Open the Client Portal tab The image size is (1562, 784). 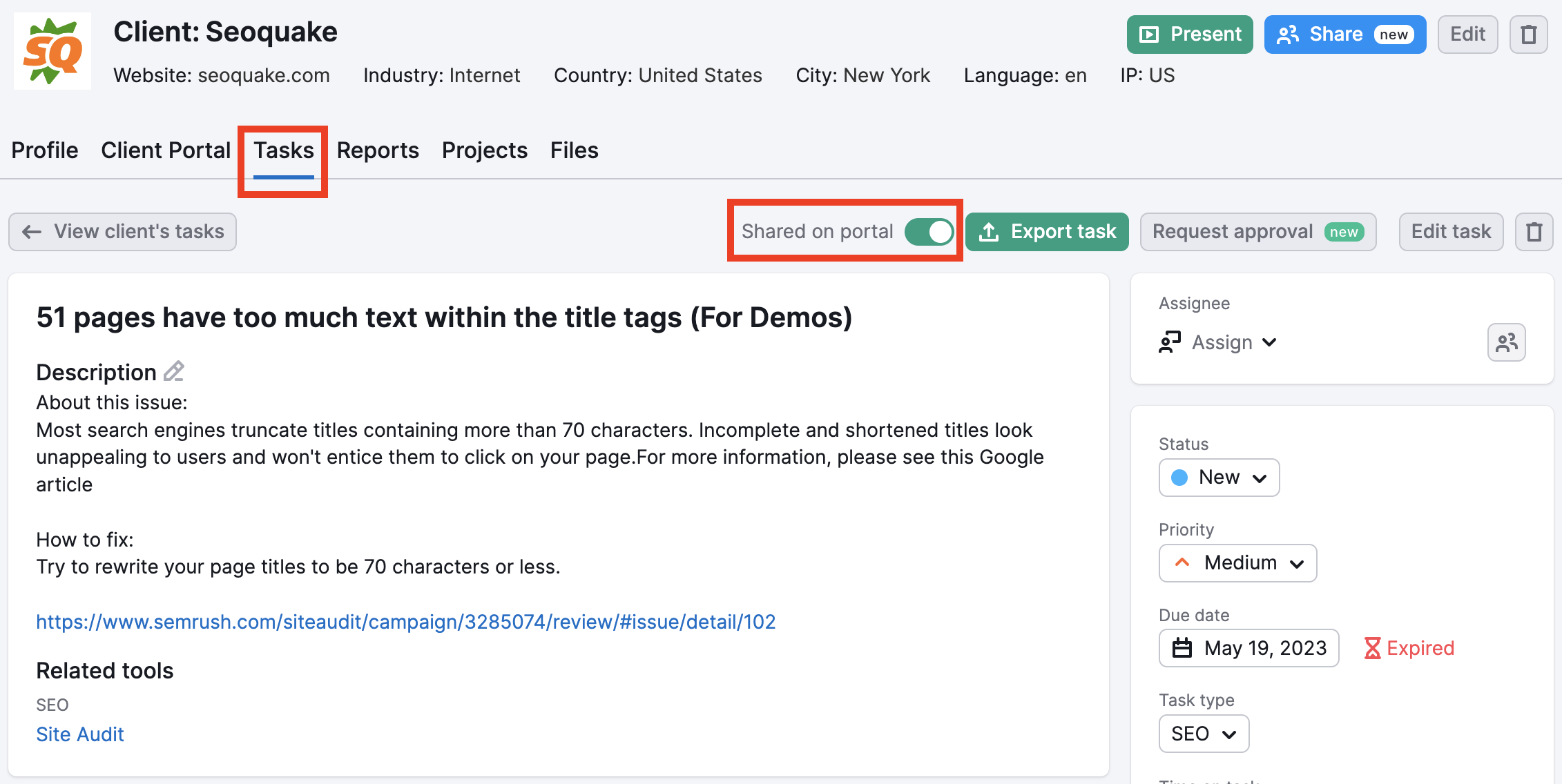pos(166,150)
